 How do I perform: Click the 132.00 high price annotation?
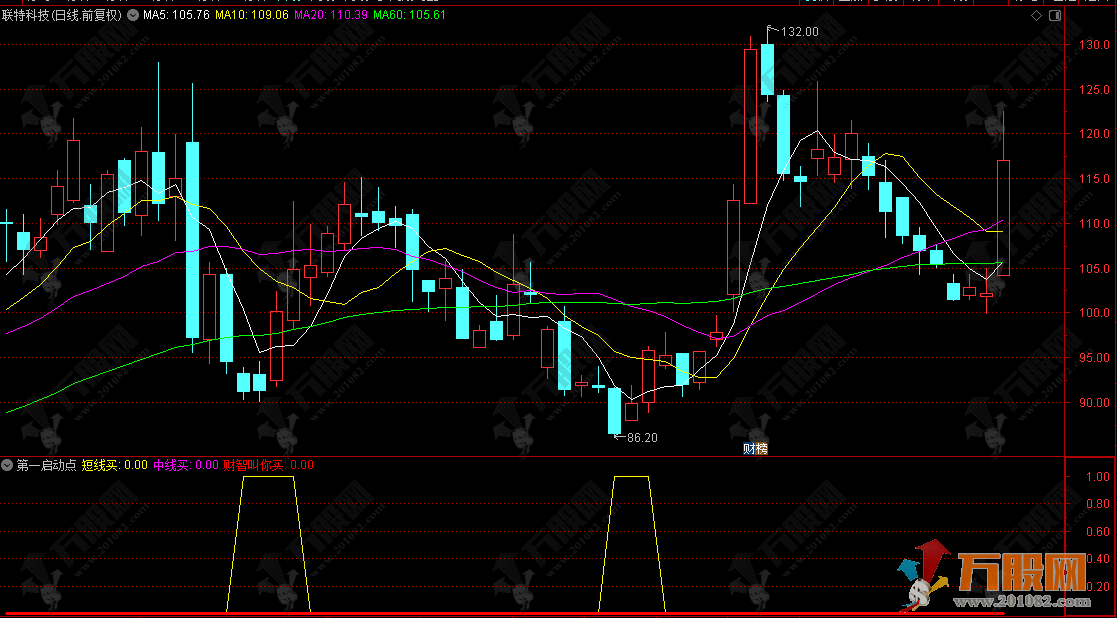[x=800, y=32]
